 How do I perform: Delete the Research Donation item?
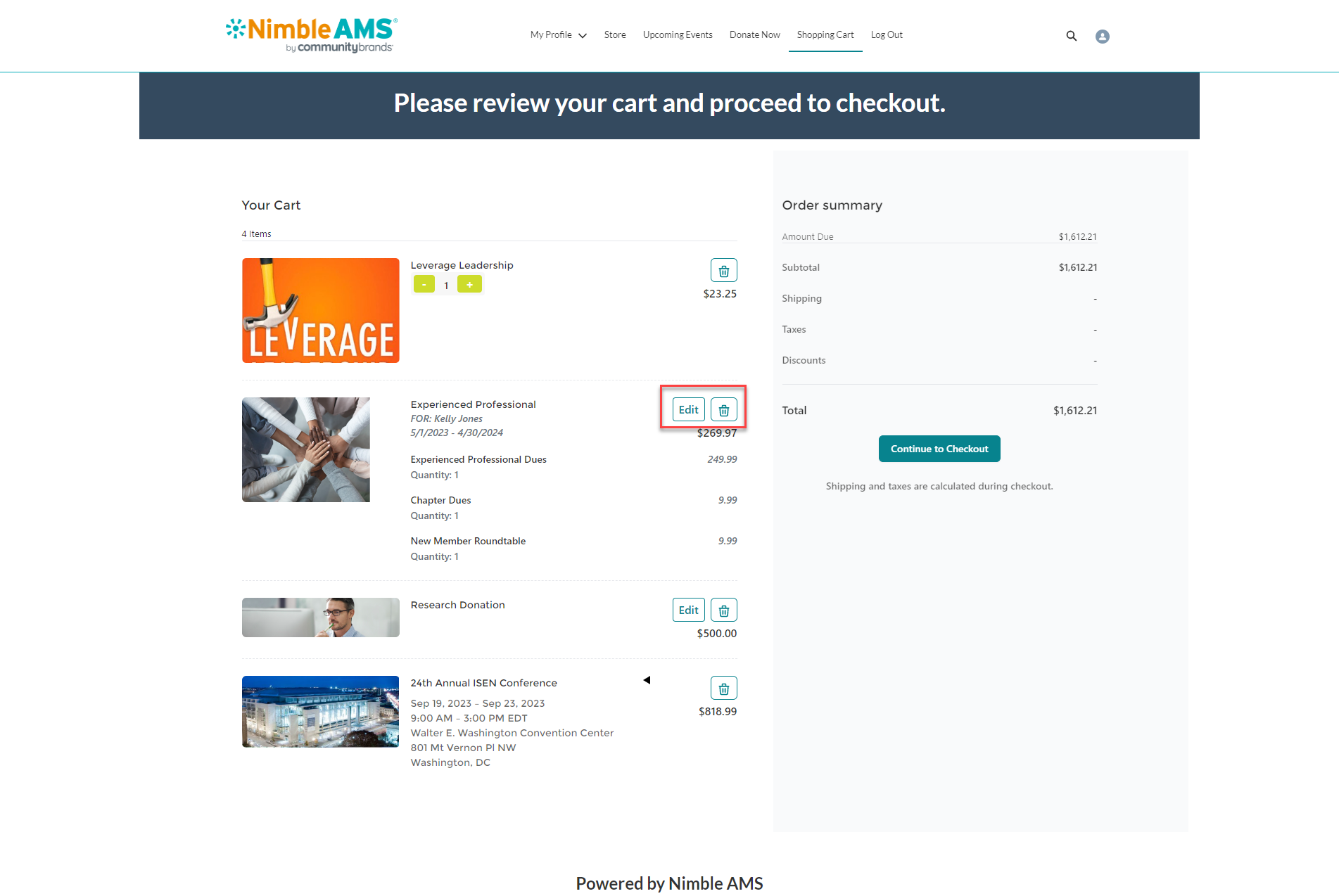coord(723,610)
